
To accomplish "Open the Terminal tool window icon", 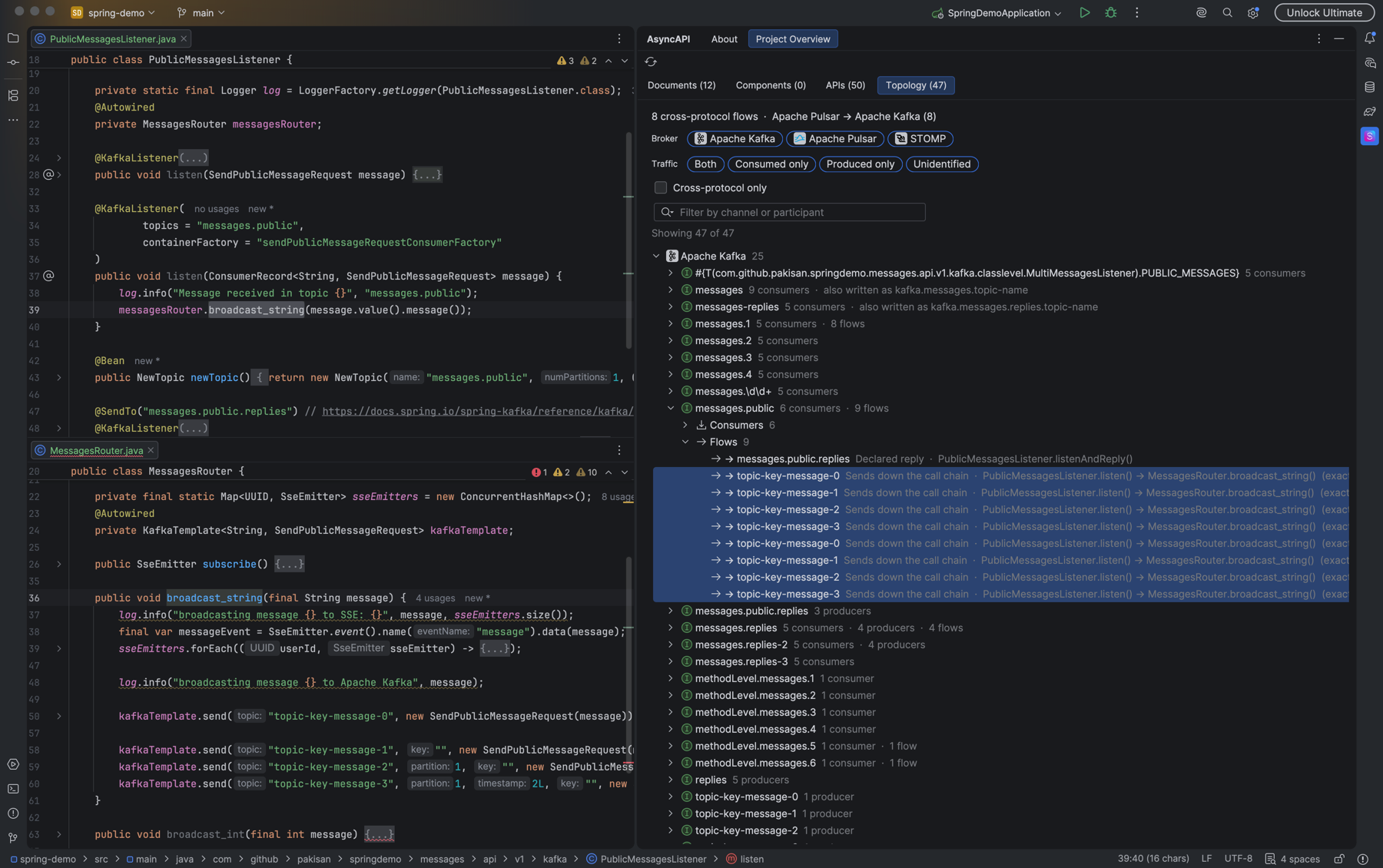I will pos(13,789).
